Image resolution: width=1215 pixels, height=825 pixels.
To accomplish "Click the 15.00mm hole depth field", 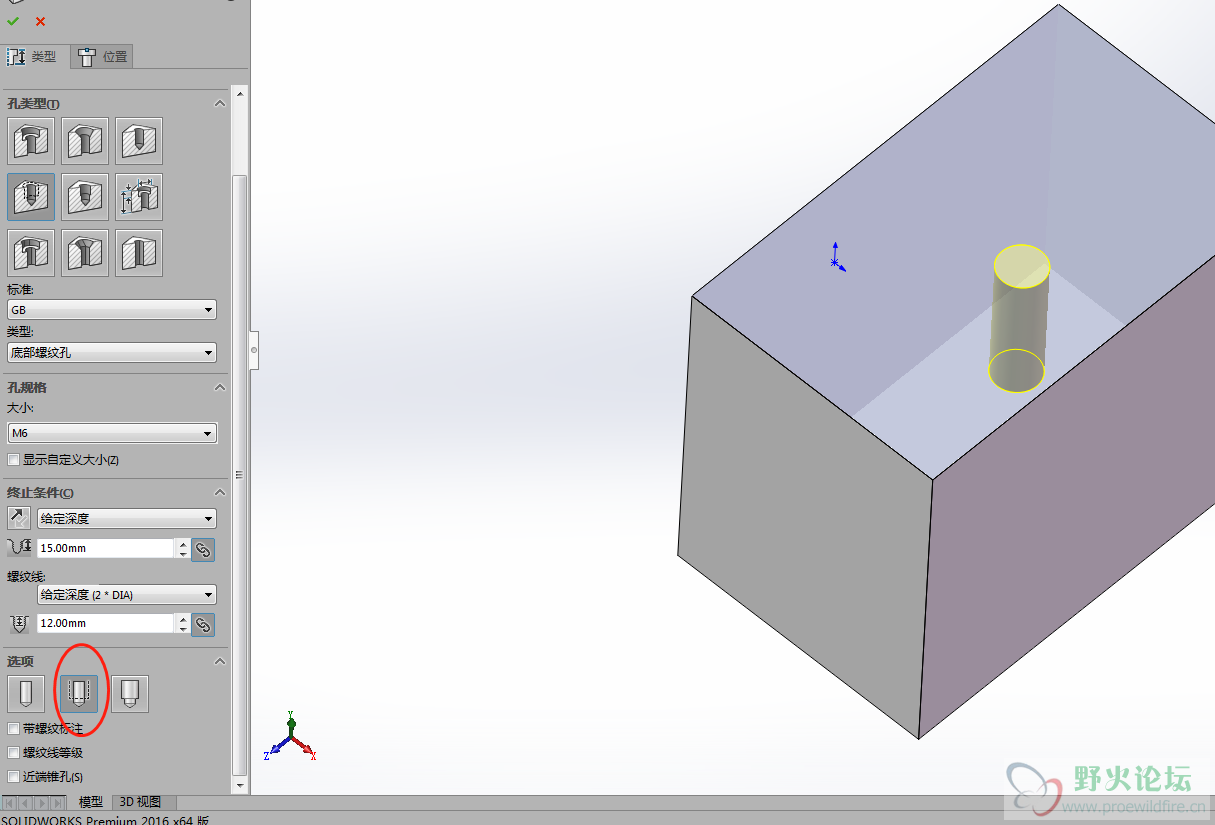I will pyautogui.click(x=106, y=548).
